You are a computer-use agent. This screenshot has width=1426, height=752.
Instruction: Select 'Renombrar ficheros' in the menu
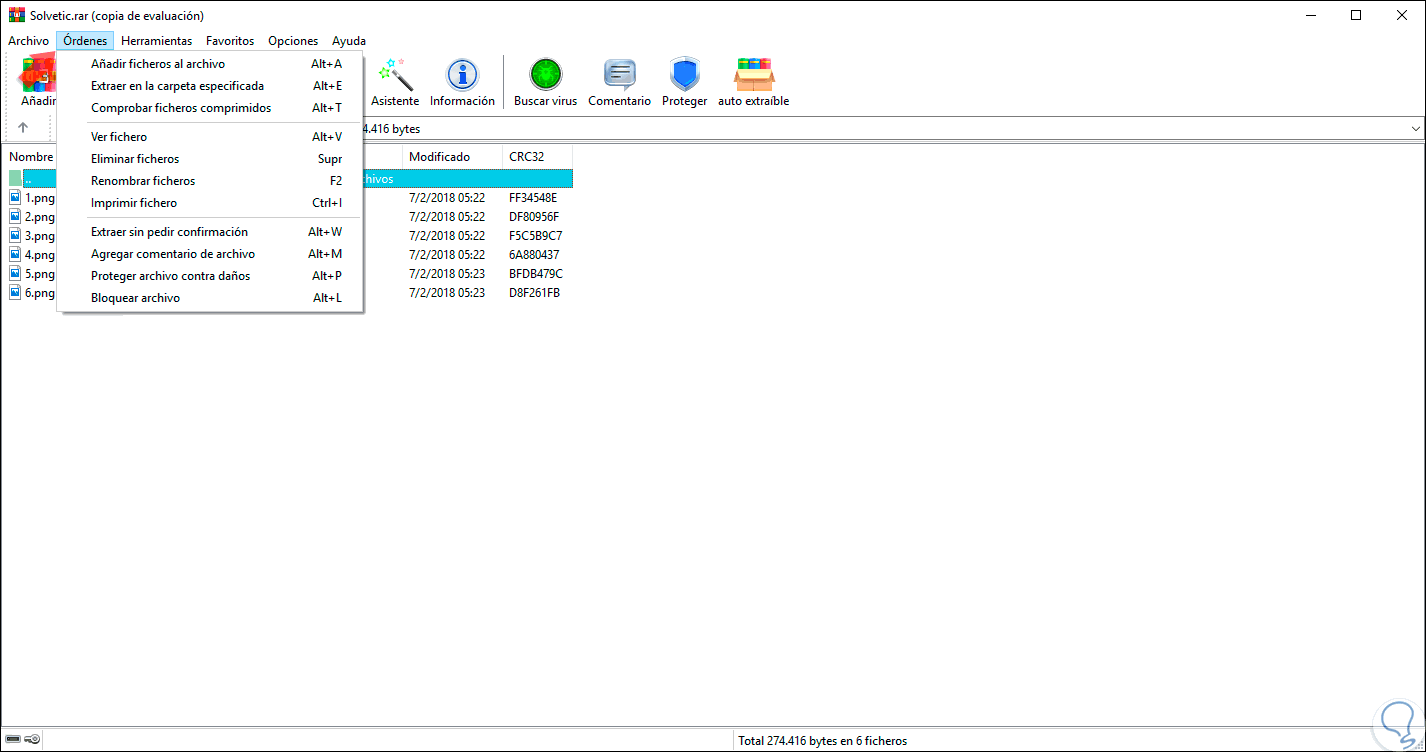coord(210,181)
